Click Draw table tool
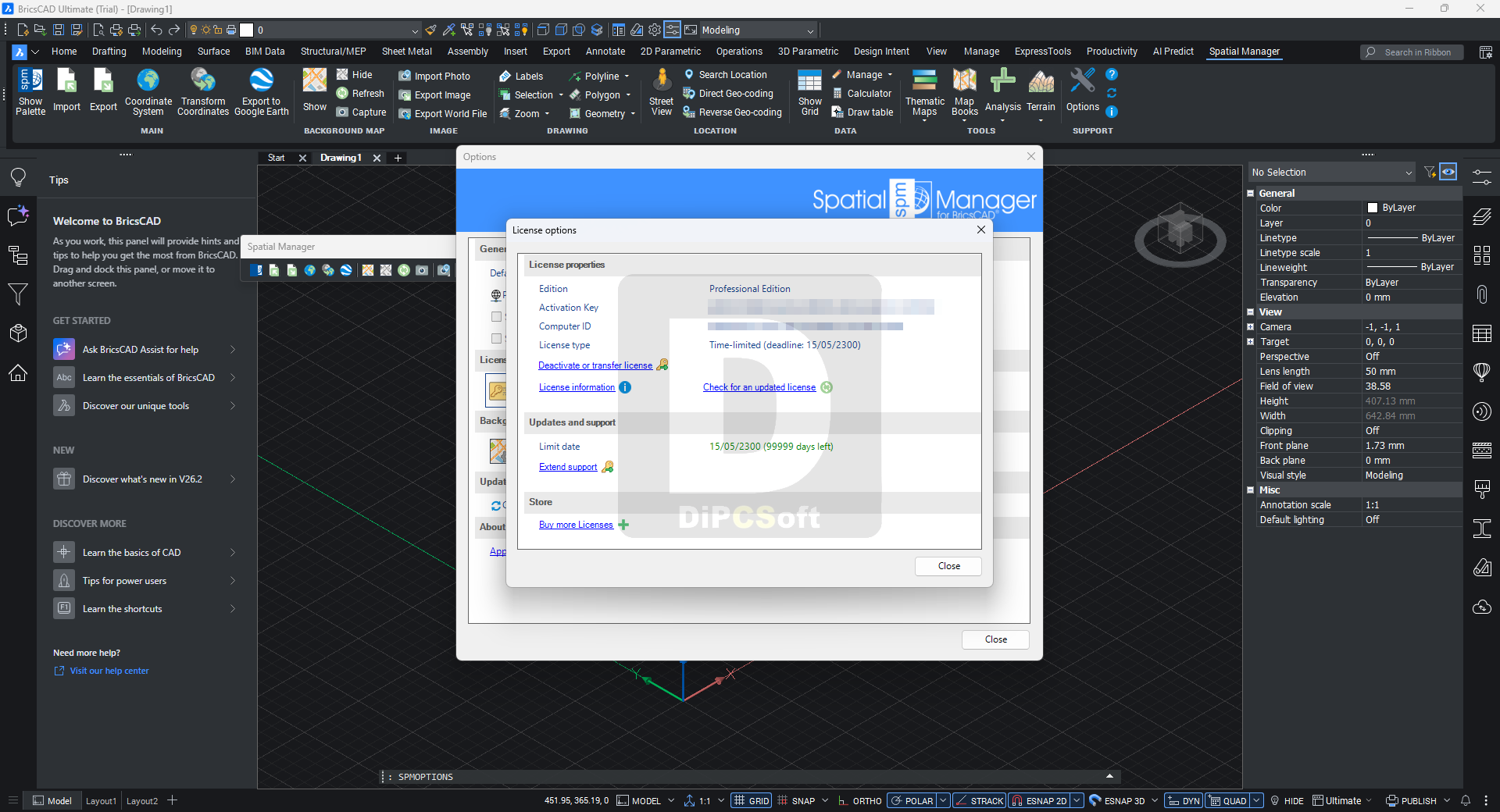1500x812 pixels. click(x=862, y=112)
